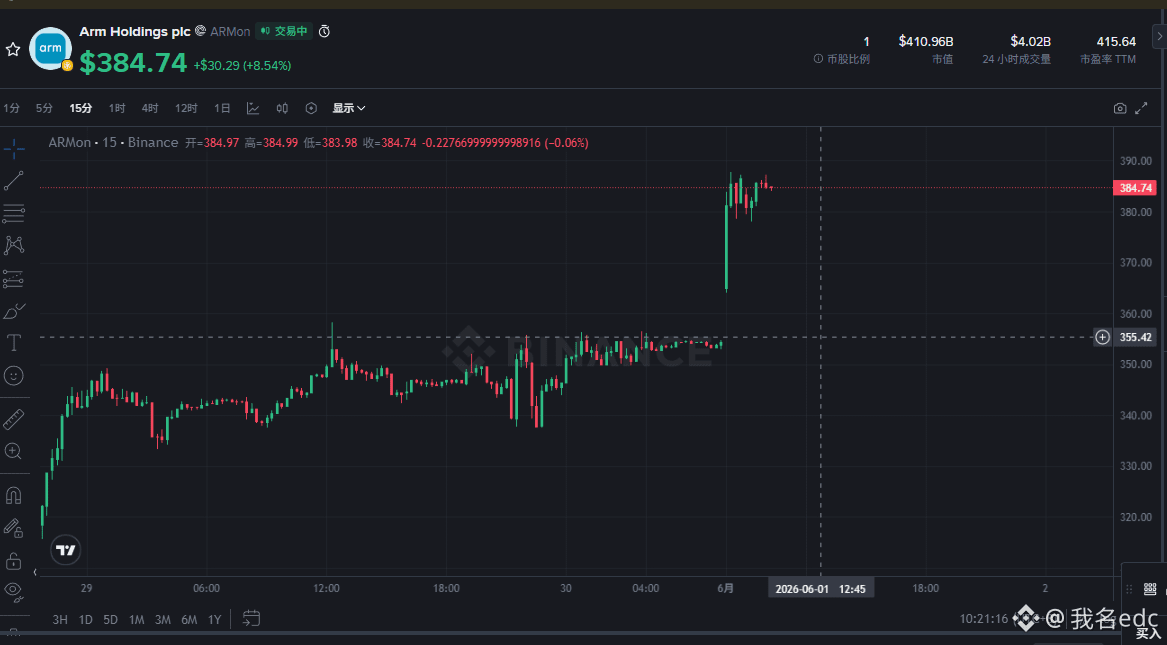Click the 384.74 current price label
This screenshot has height=645, width=1167.
[1134, 188]
